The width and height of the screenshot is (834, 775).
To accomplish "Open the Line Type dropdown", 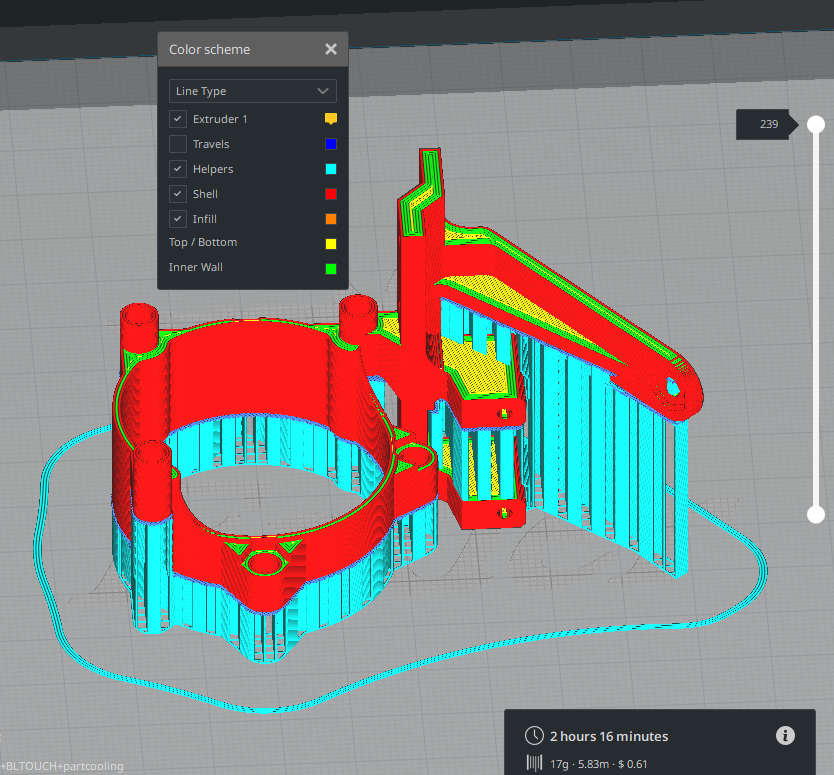I will (253, 91).
